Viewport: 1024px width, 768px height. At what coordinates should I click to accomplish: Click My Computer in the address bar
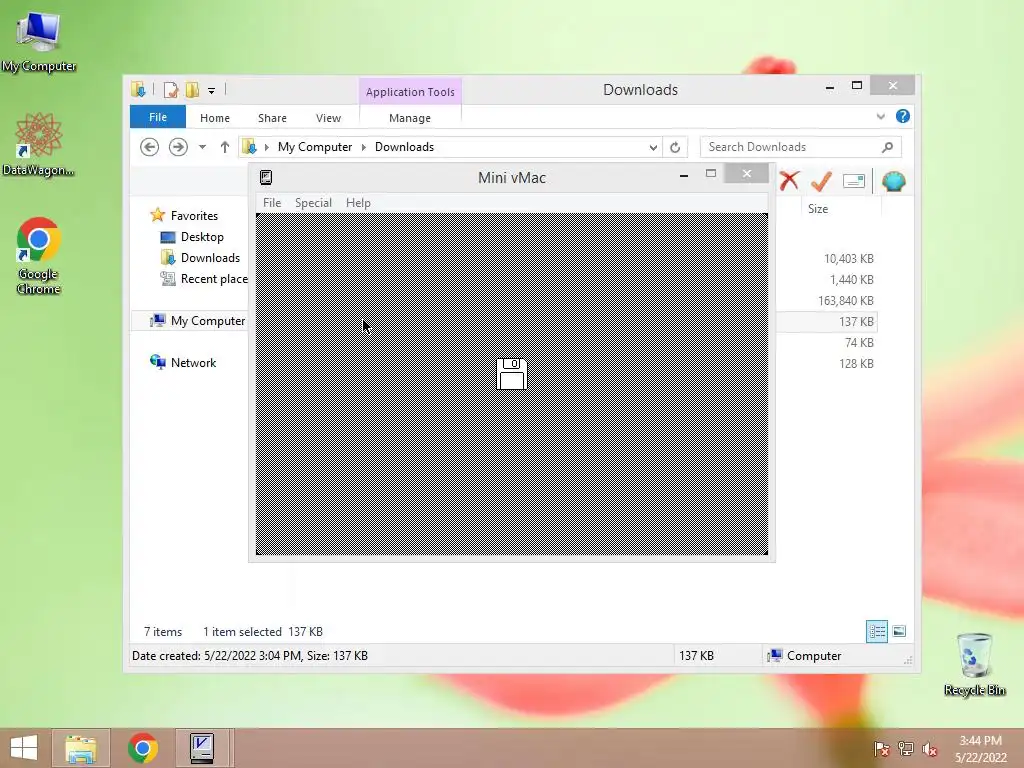[315, 147]
